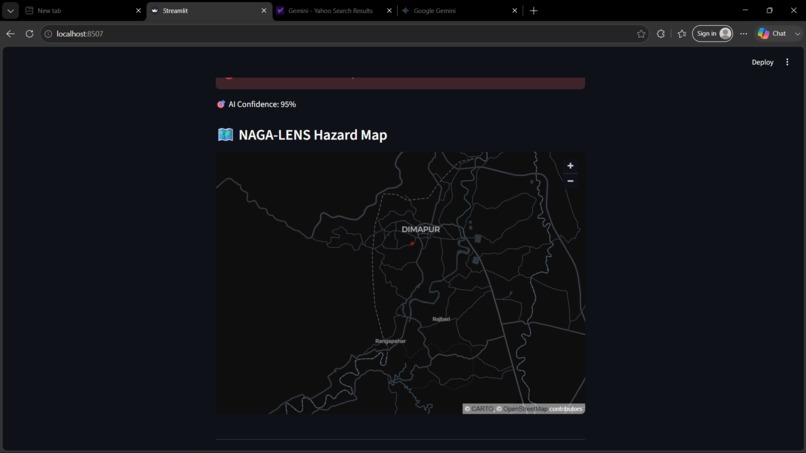The image size is (806, 453).
Task: Close the Streamlit tab
Action: coord(264,10)
